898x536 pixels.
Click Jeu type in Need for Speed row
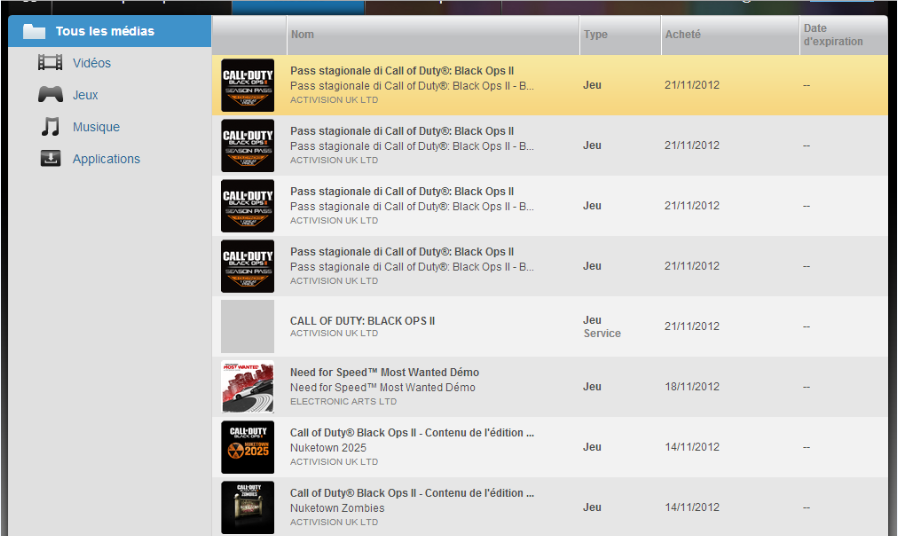[x=592, y=387]
